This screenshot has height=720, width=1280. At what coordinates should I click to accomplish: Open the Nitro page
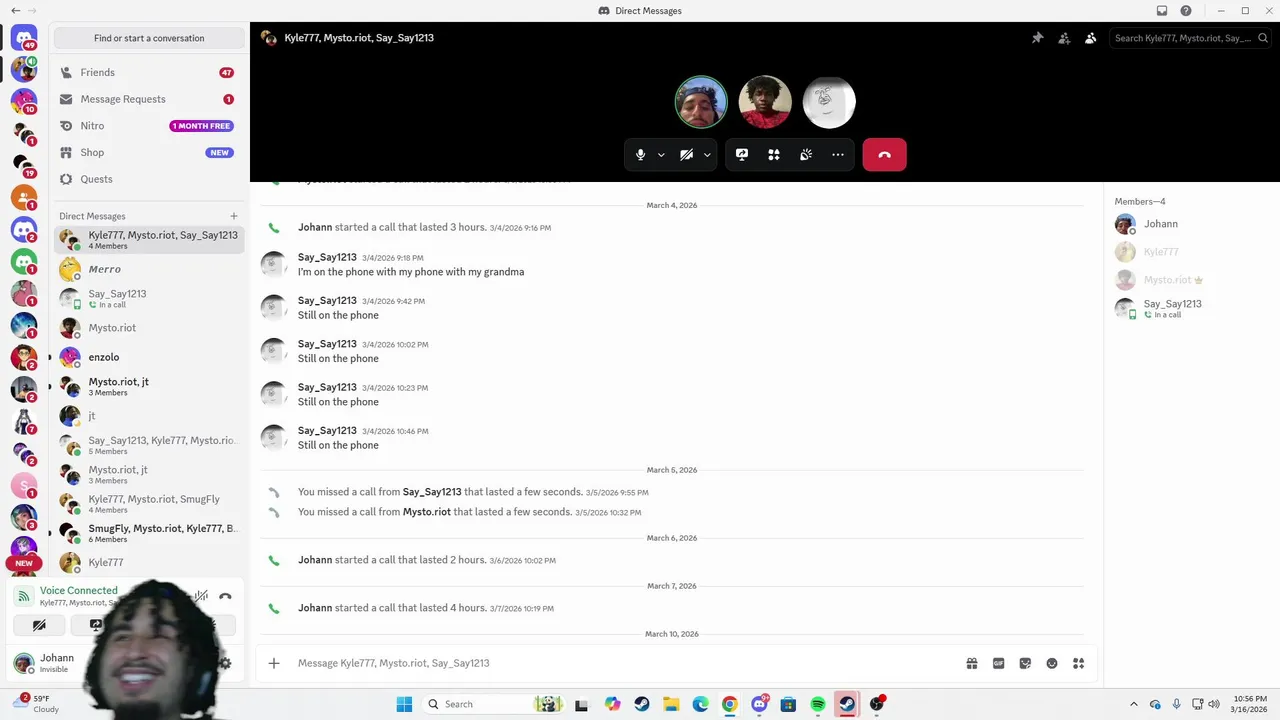coord(149,126)
